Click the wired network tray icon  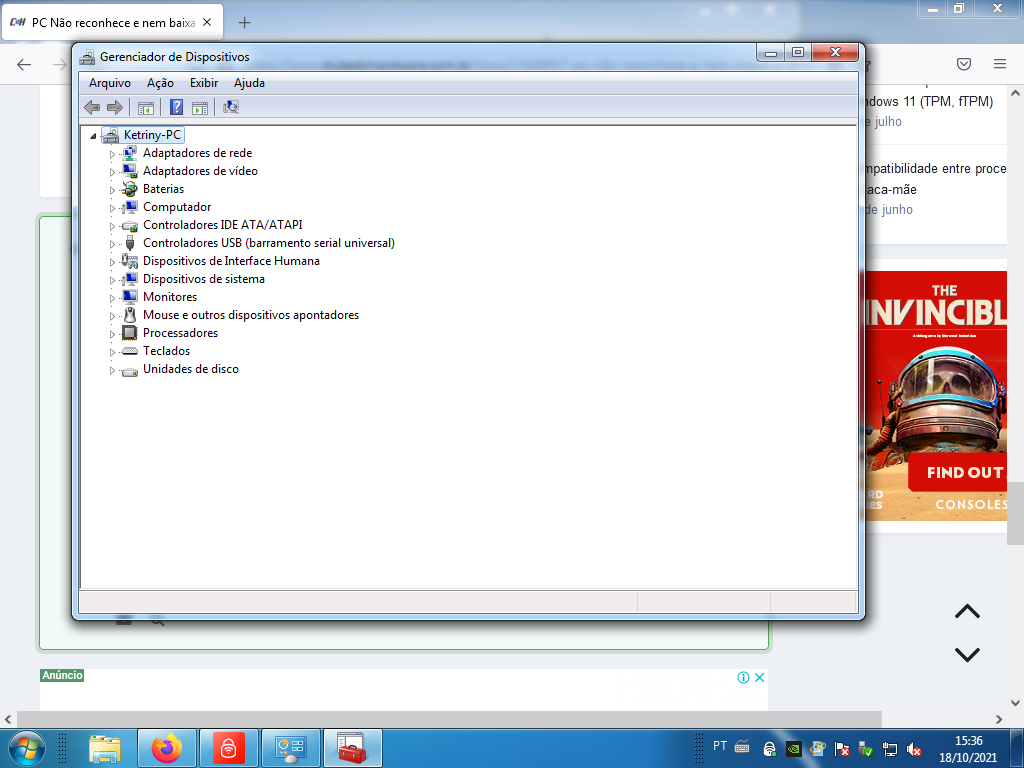(889, 749)
